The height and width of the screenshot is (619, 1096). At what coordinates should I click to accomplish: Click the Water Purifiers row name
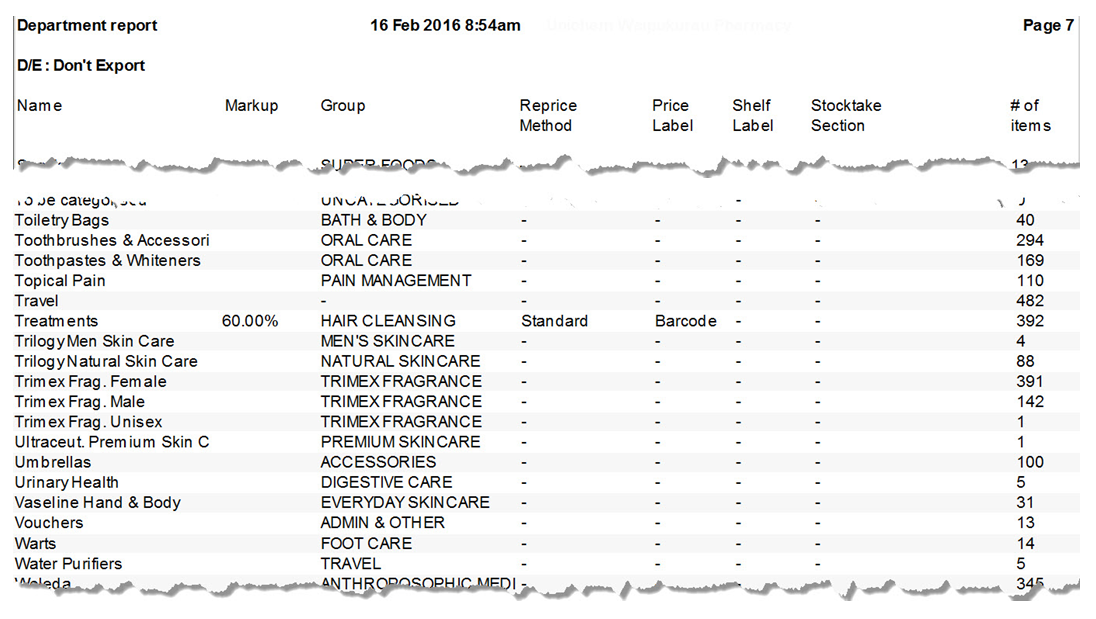click(68, 564)
